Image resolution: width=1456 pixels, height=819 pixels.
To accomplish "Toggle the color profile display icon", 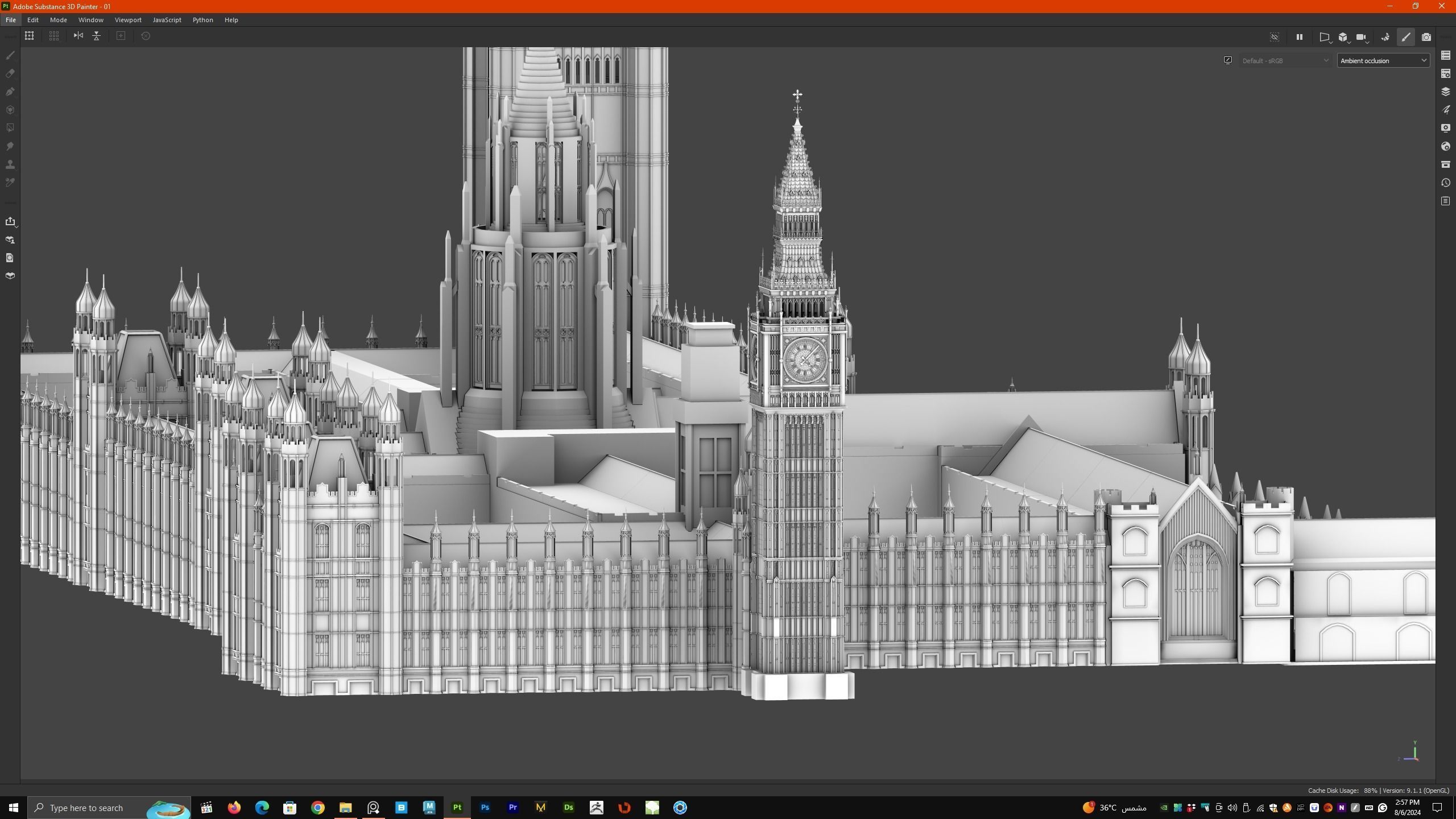I will [x=1228, y=60].
